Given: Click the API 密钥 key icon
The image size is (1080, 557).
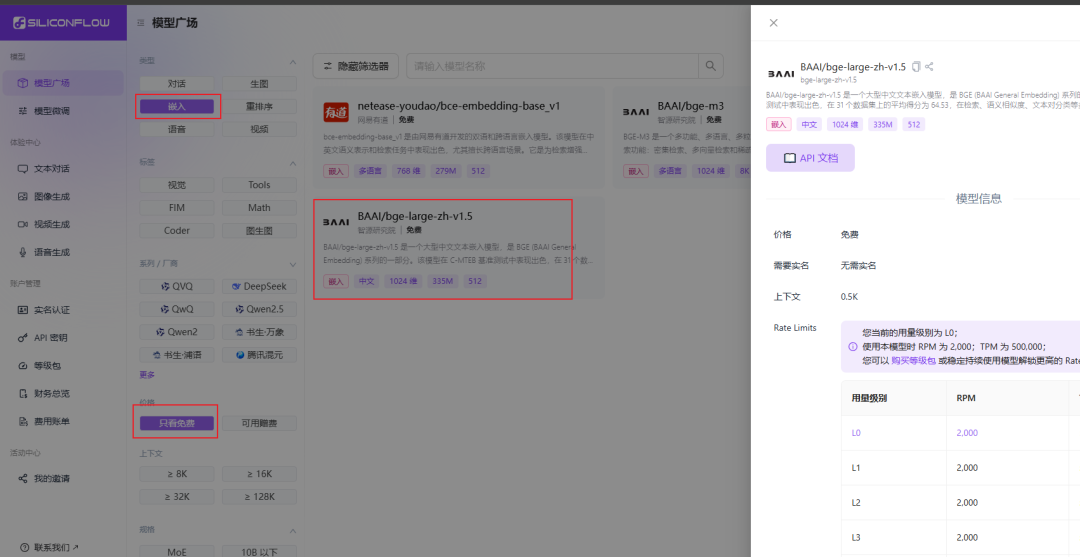Looking at the screenshot, I should 23,337.
